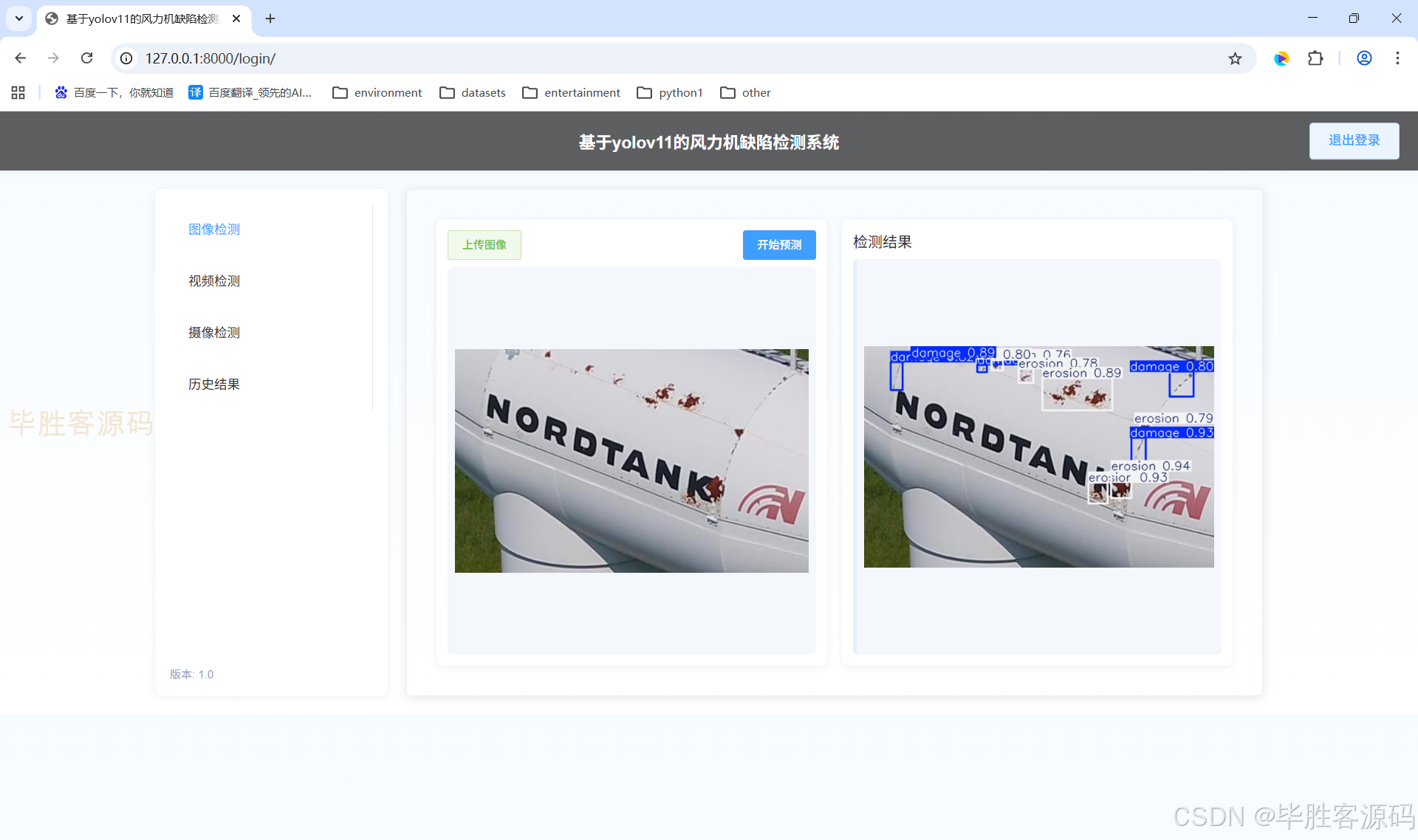Select 历史结果 in the sidebar menu
1418x840 pixels.
pos(214,385)
